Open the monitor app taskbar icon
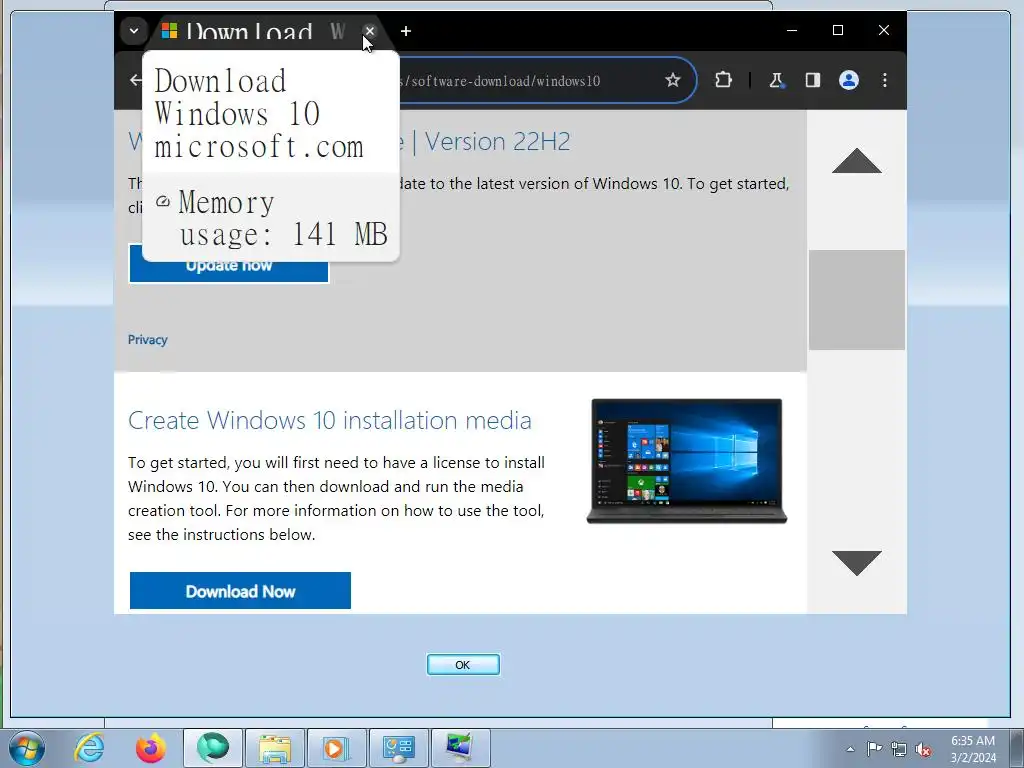This screenshot has height=768, width=1024. pos(460,748)
